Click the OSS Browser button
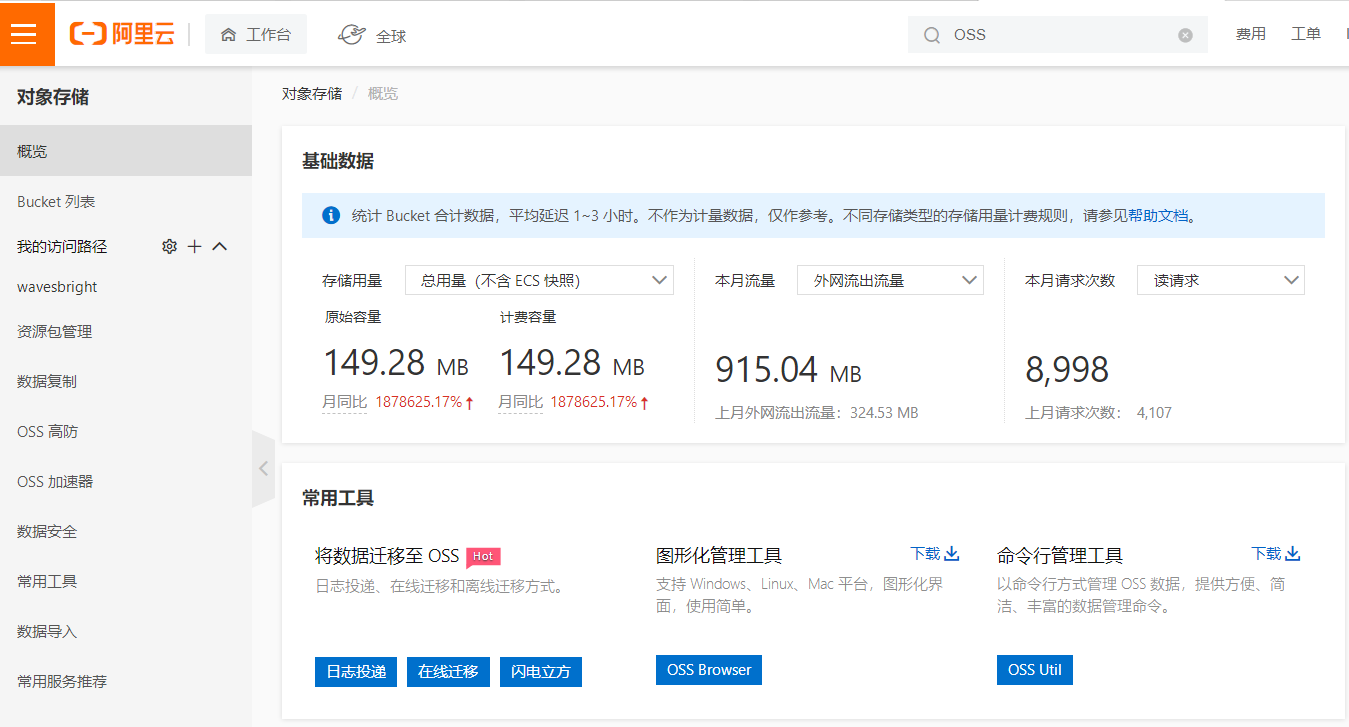The image size is (1349, 727). point(709,670)
